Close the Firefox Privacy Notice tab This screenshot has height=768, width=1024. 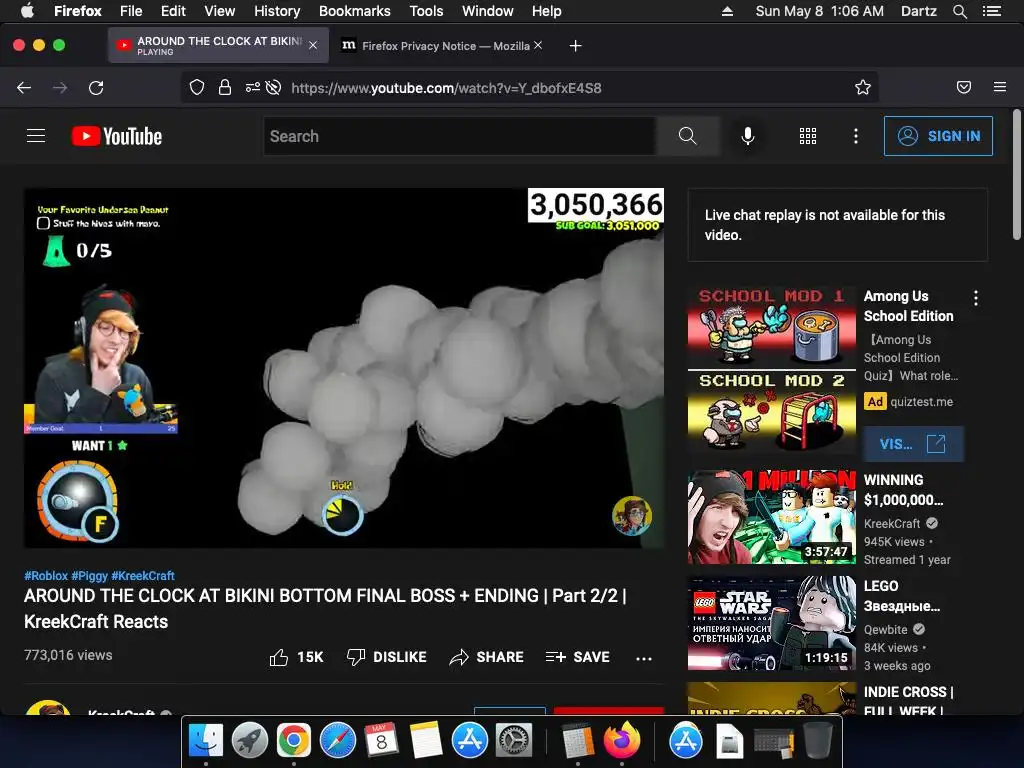click(x=538, y=45)
